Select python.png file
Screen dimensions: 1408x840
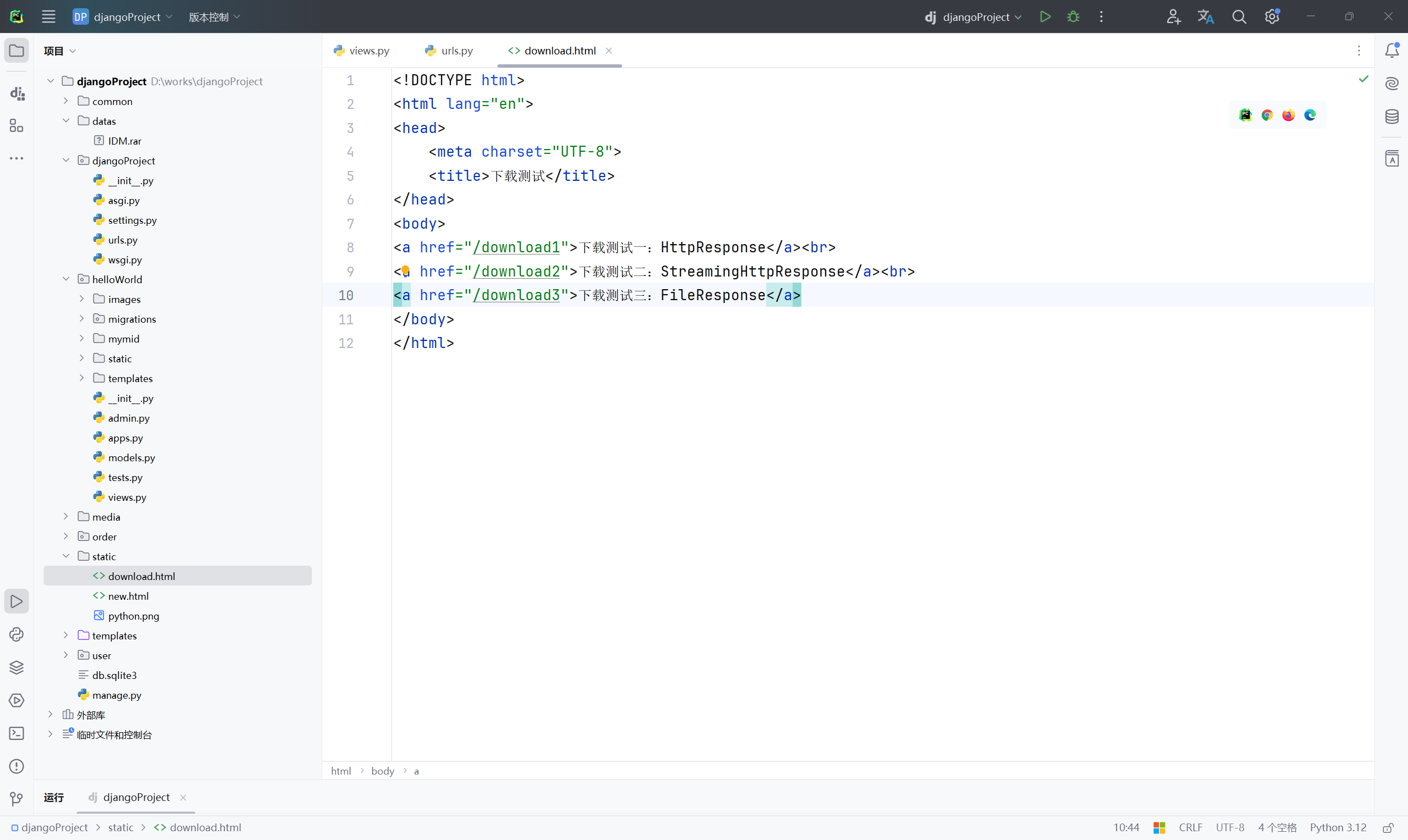click(x=133, y=615)
